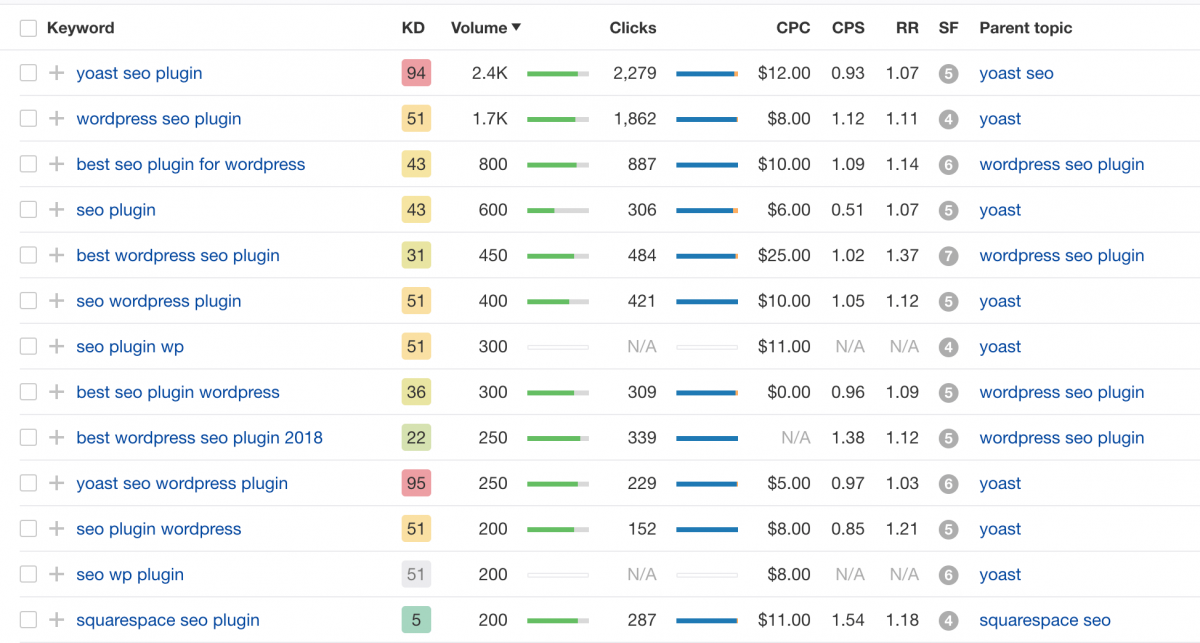Open SF badge 5 in 'seo wordpress plugin' row

tap(948, 302)
